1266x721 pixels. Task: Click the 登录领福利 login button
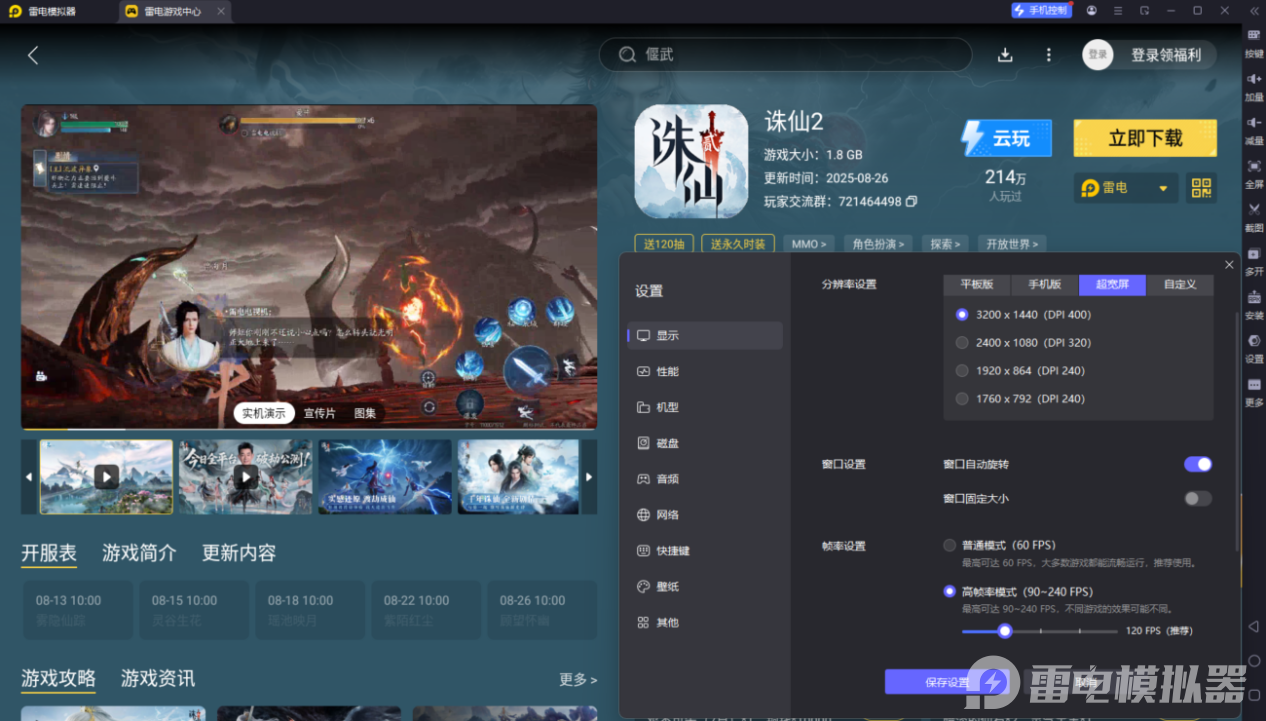pos(1166,55)
